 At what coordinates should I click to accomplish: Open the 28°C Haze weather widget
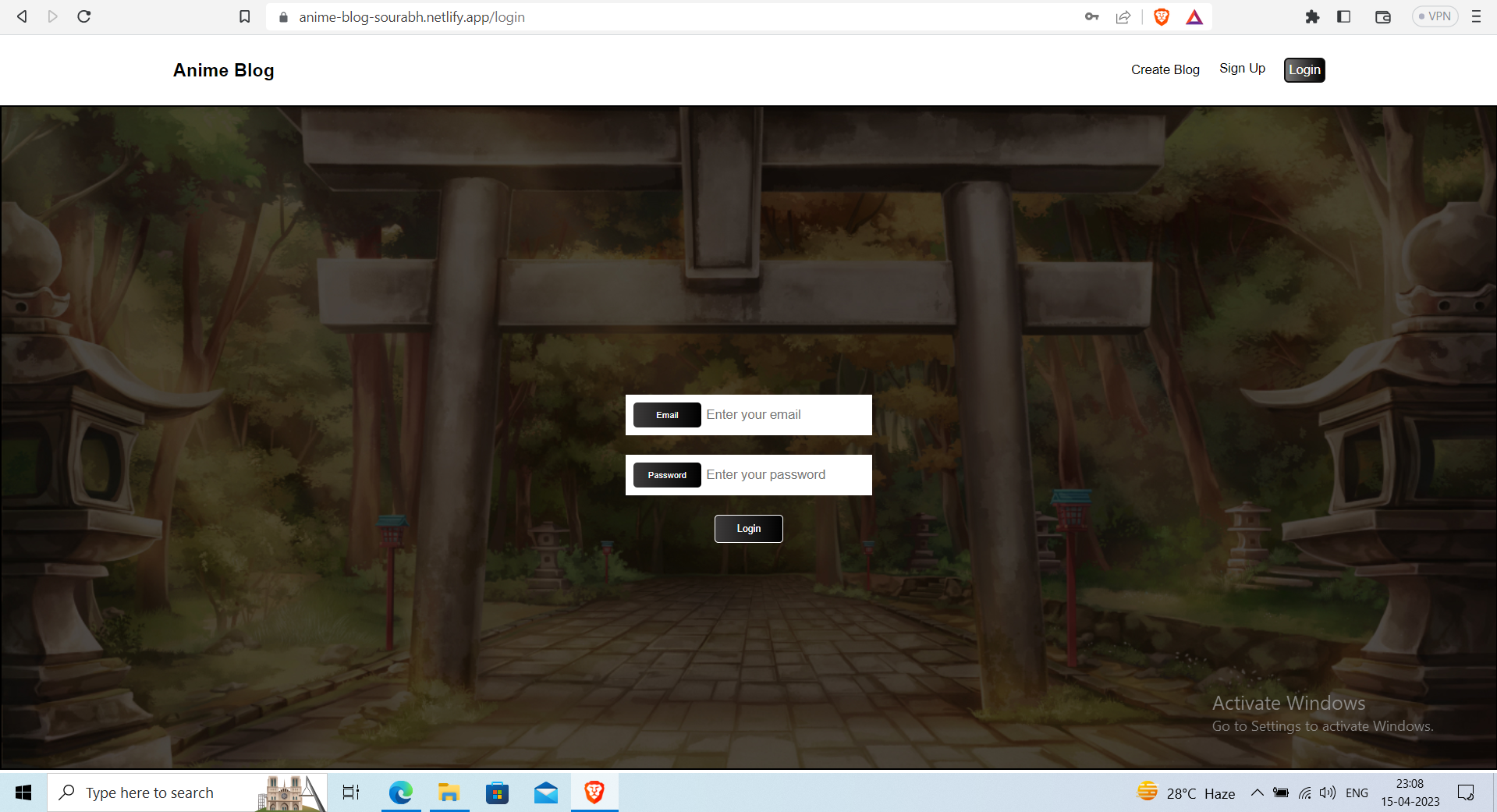[1186, 792]
